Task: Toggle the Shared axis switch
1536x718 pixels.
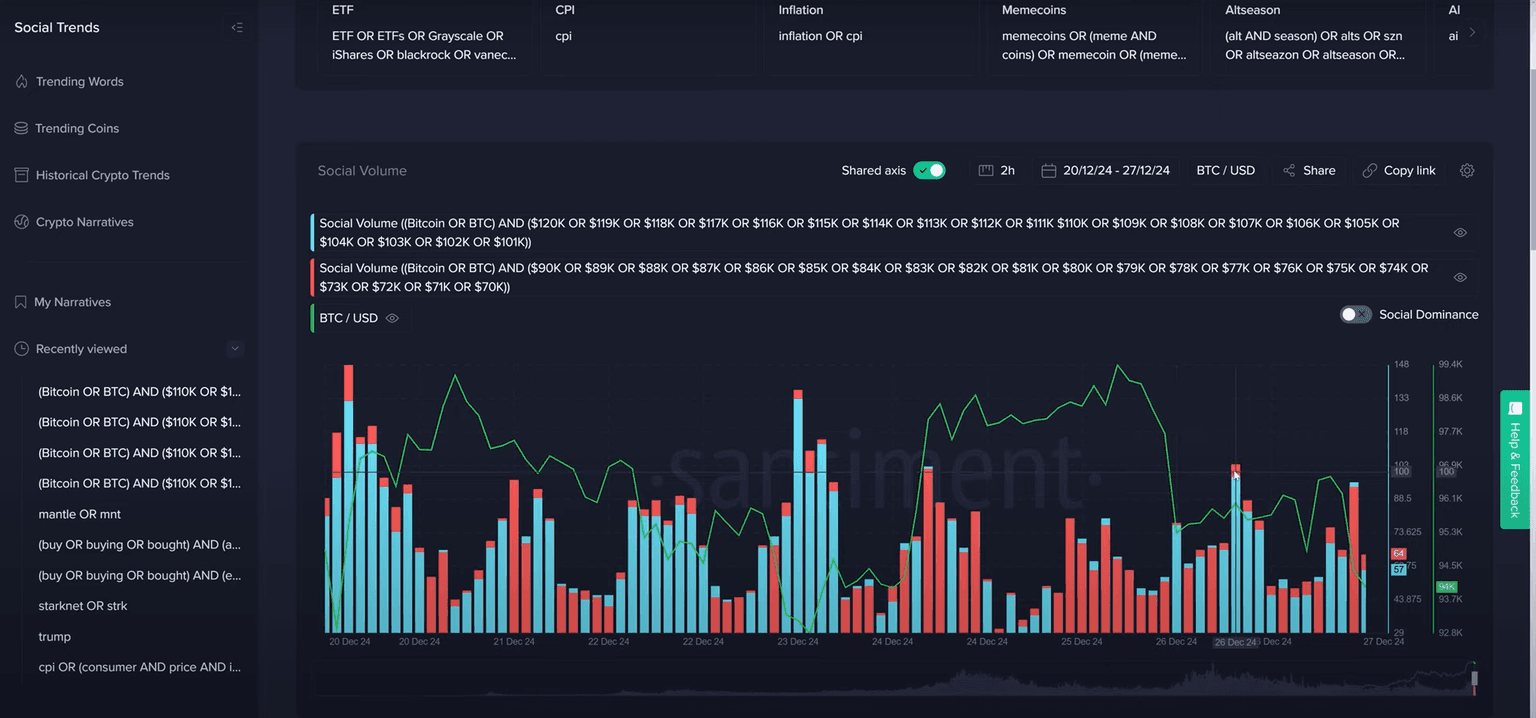Action: (x=929, y=171)
